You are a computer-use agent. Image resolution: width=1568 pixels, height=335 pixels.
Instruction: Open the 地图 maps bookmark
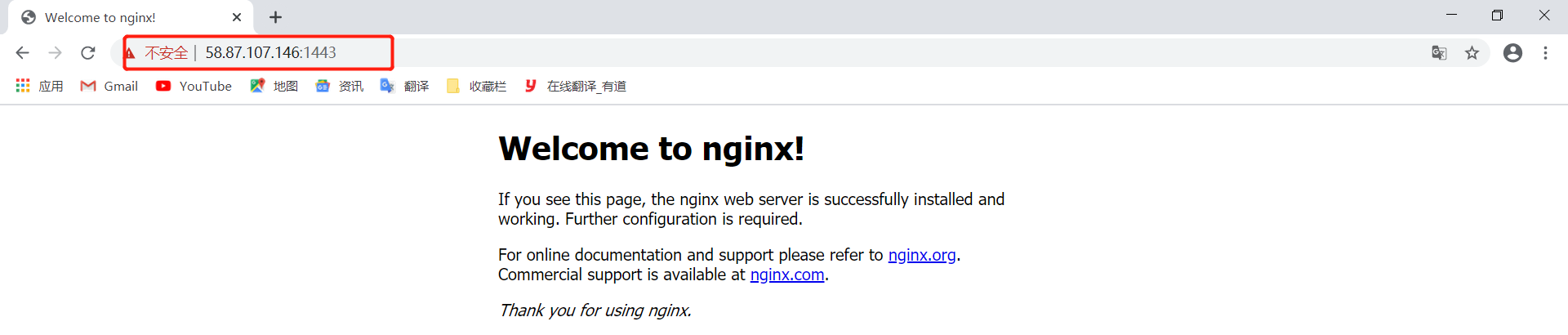point(274,86)
